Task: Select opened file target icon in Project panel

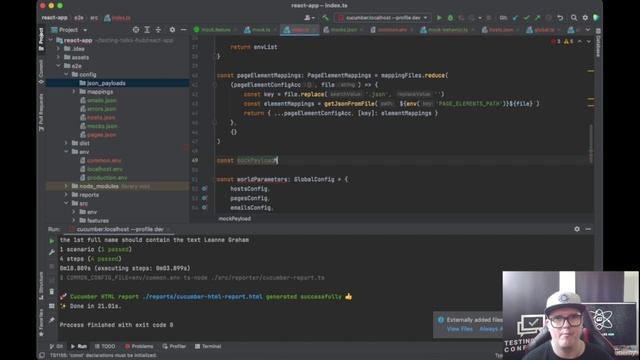Action: 136,30
